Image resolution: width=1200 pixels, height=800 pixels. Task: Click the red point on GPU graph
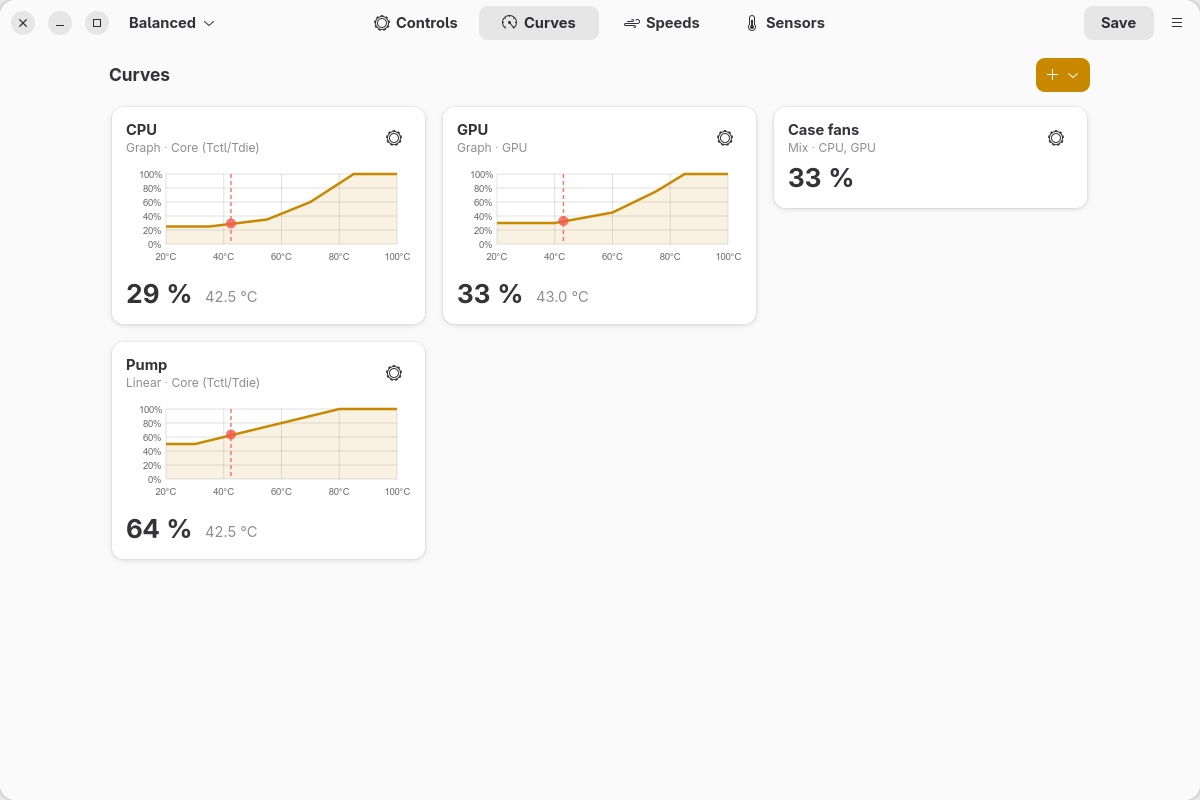tap(563, 221)
